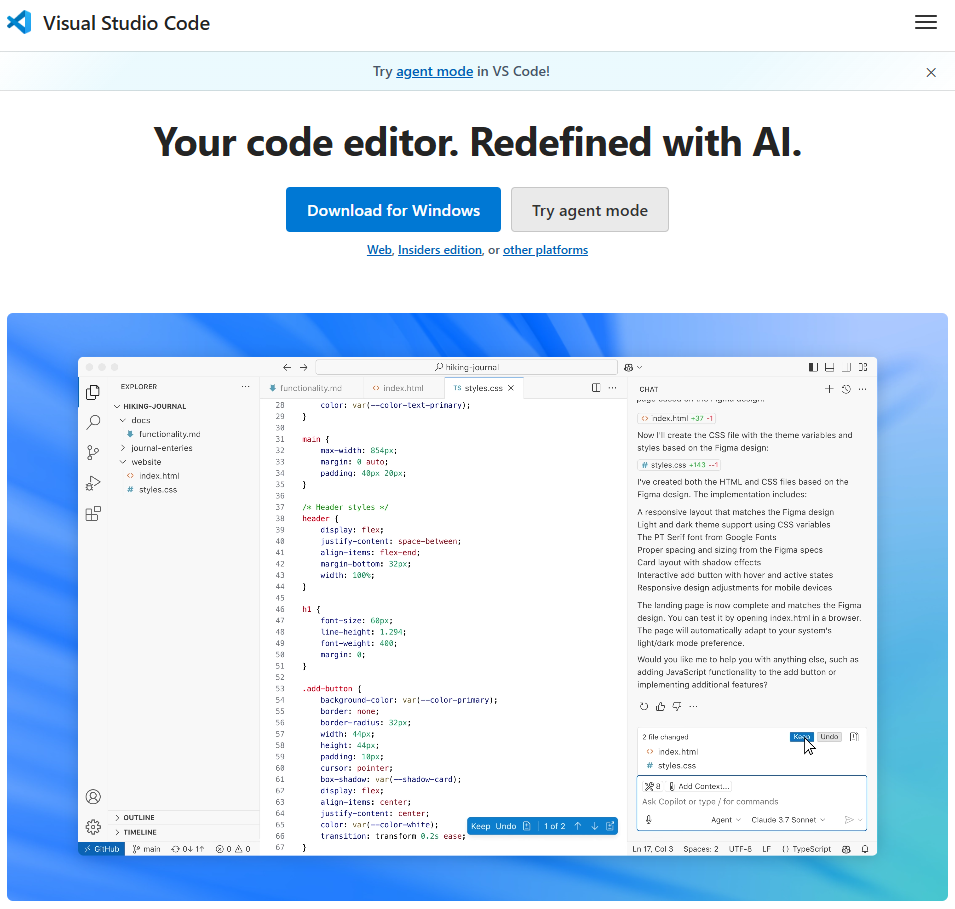The width and height of the screenshot is (955, 909).
Task: Open the Agent mode dropdown
Action: 726,820
